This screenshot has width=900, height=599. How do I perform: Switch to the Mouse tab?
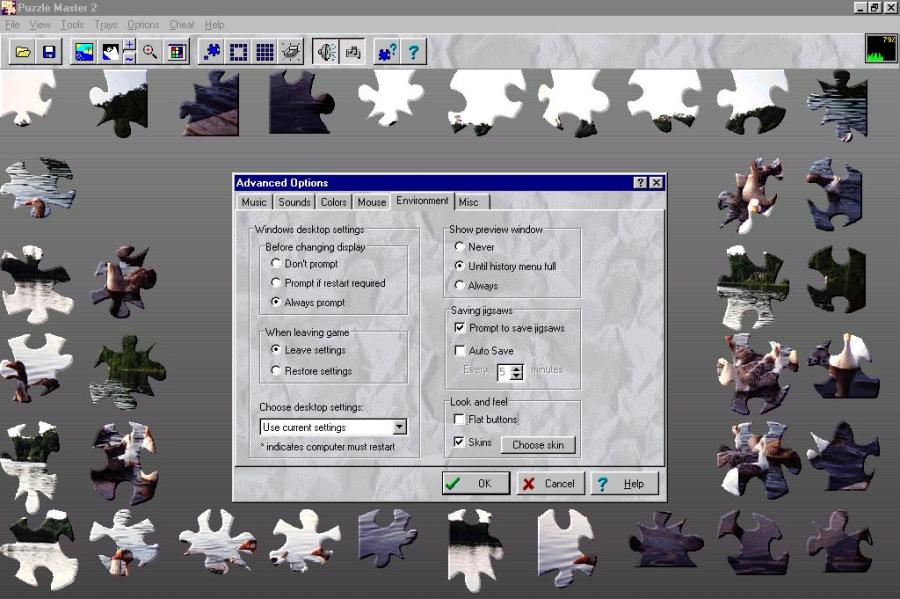pyautogui.click(x=371, y=202)
